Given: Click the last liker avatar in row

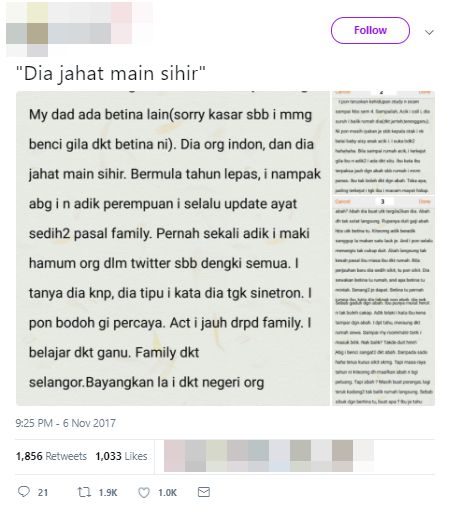Looking at the screenshot, I should (x=363, y=456).
